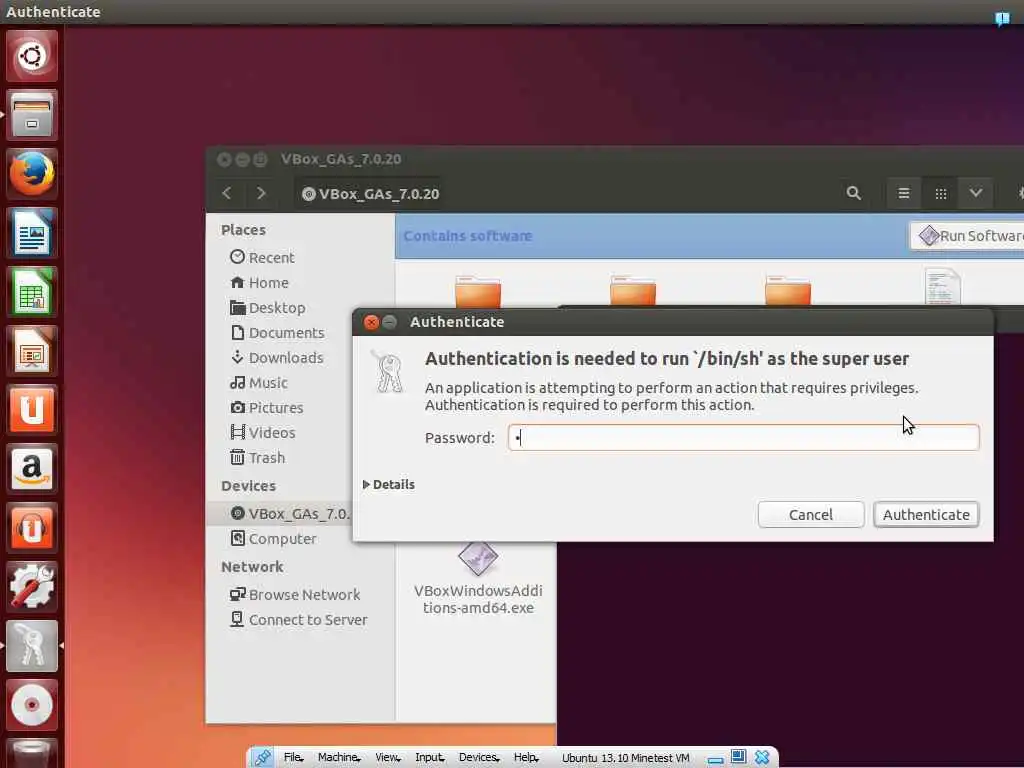This screenshot has height=768, width=1024.
Task: Click notification indicator in top panel
Action: coord(1002,18)
